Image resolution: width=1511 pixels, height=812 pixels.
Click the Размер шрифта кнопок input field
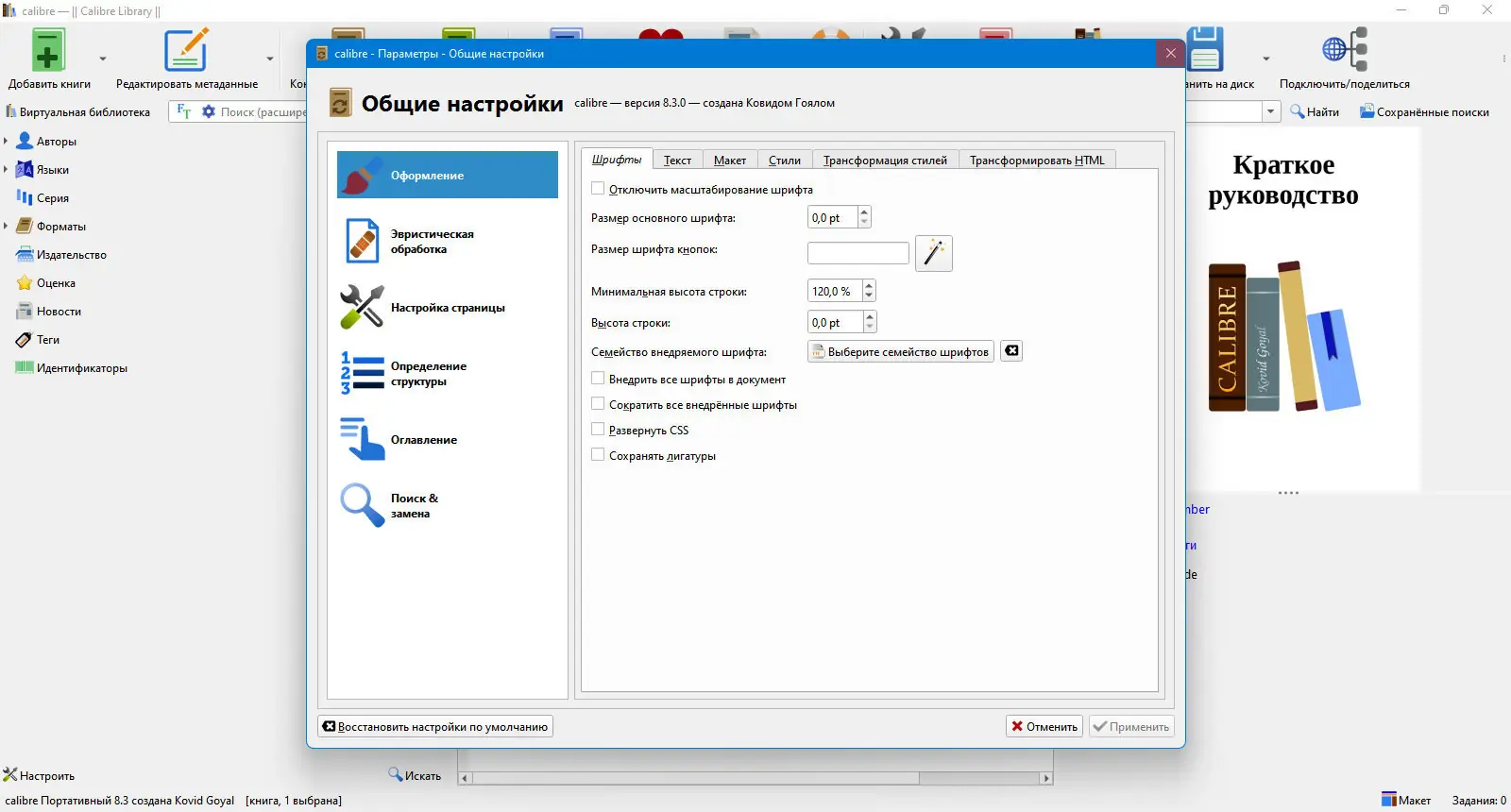(x=858, y=253)
